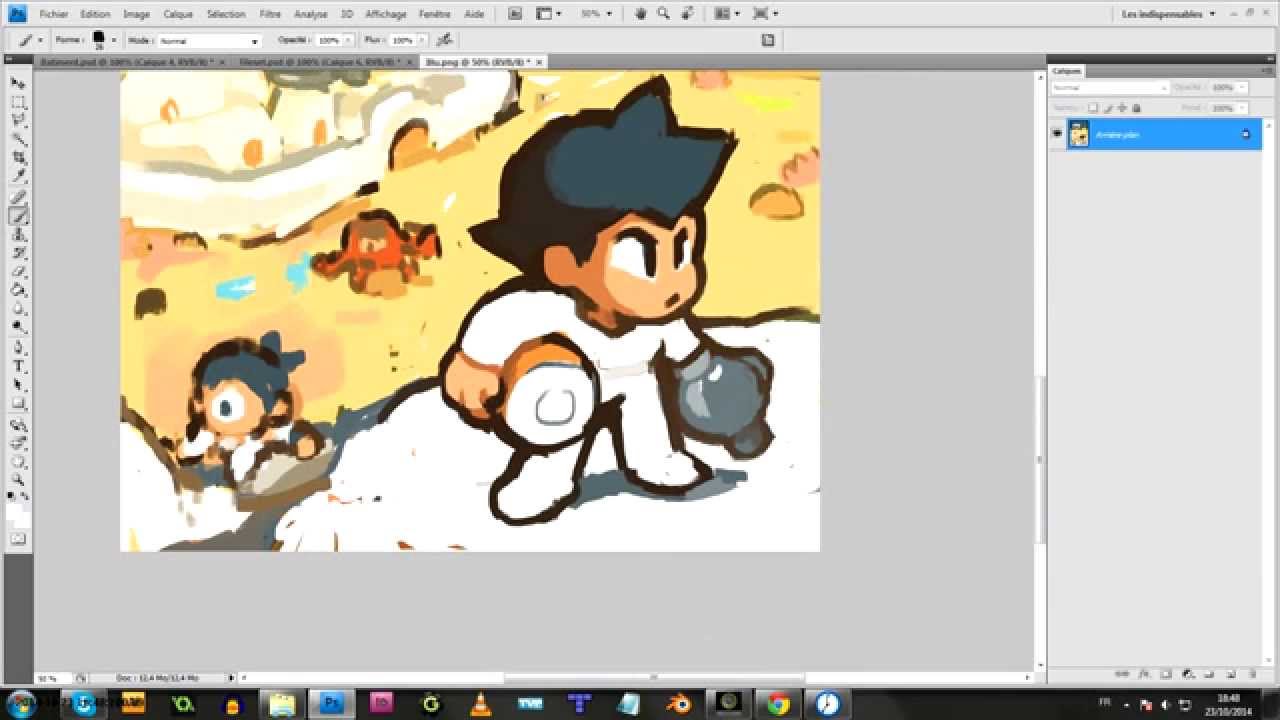1280x720 pixels.
Task: Select the Eyedropper tool
Action: (x=18, y=178)
